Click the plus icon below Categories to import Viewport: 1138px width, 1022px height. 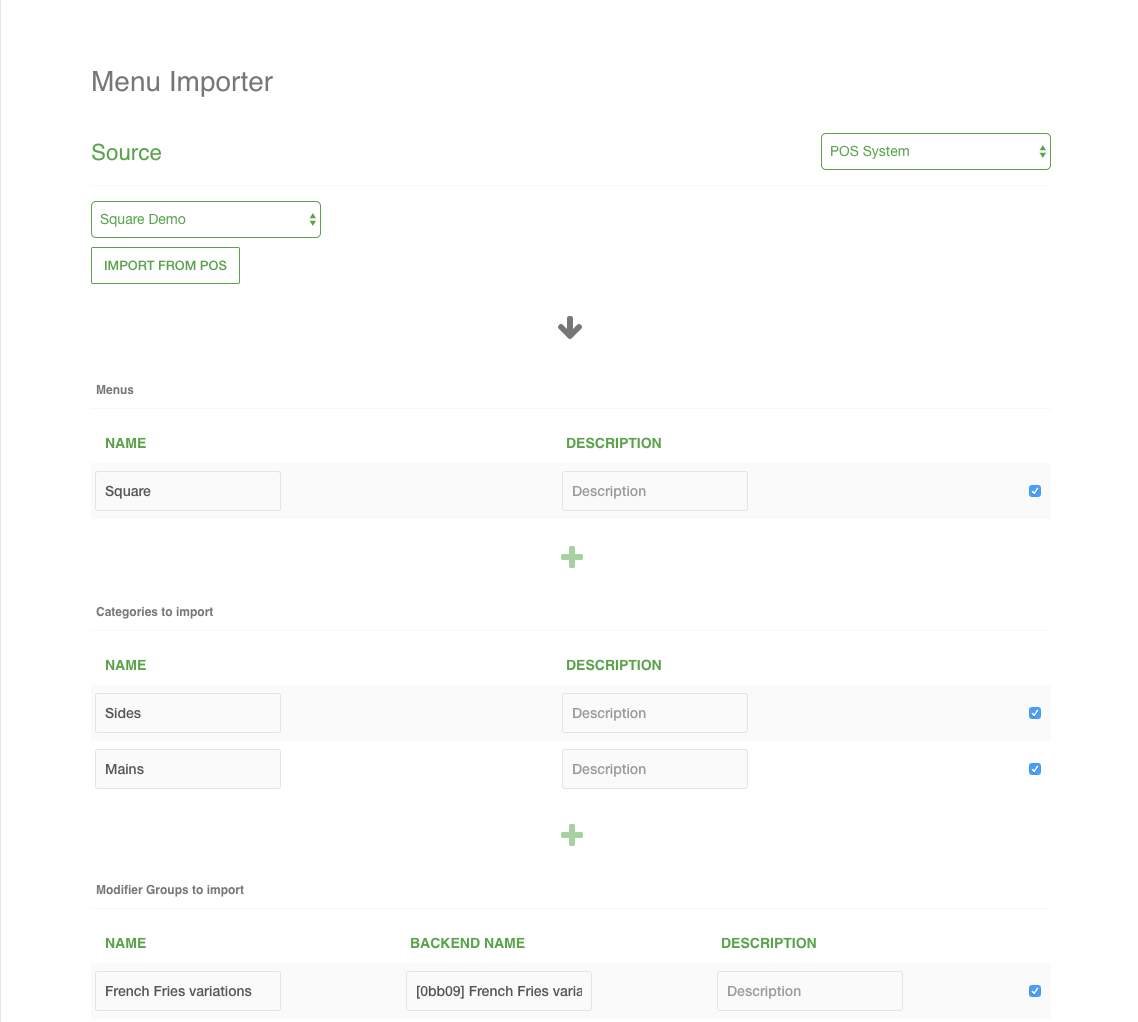pyautogui.click(x=571, y=835)
